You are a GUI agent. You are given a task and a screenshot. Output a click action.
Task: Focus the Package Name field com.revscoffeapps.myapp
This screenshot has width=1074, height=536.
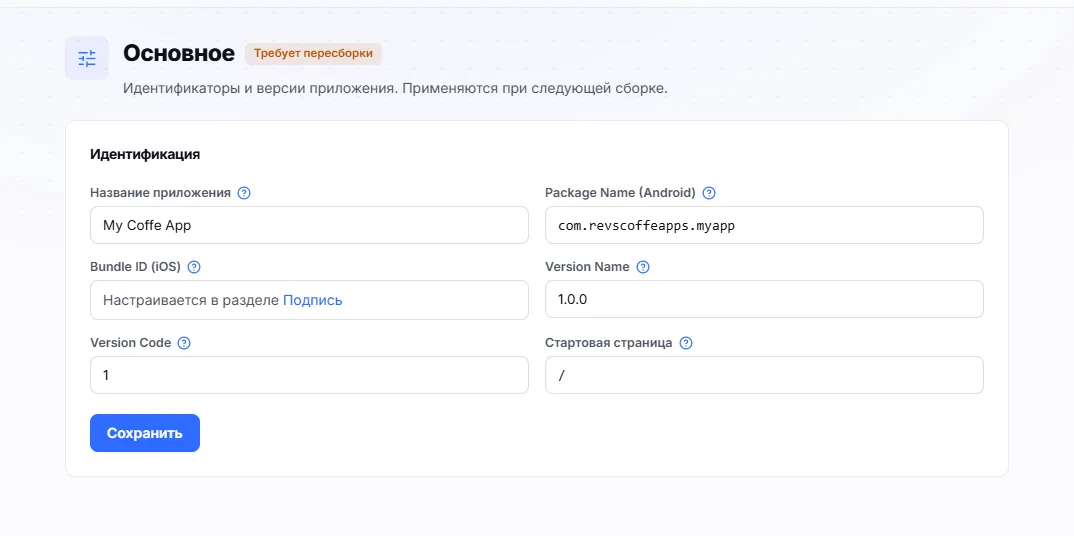[764, 225]
